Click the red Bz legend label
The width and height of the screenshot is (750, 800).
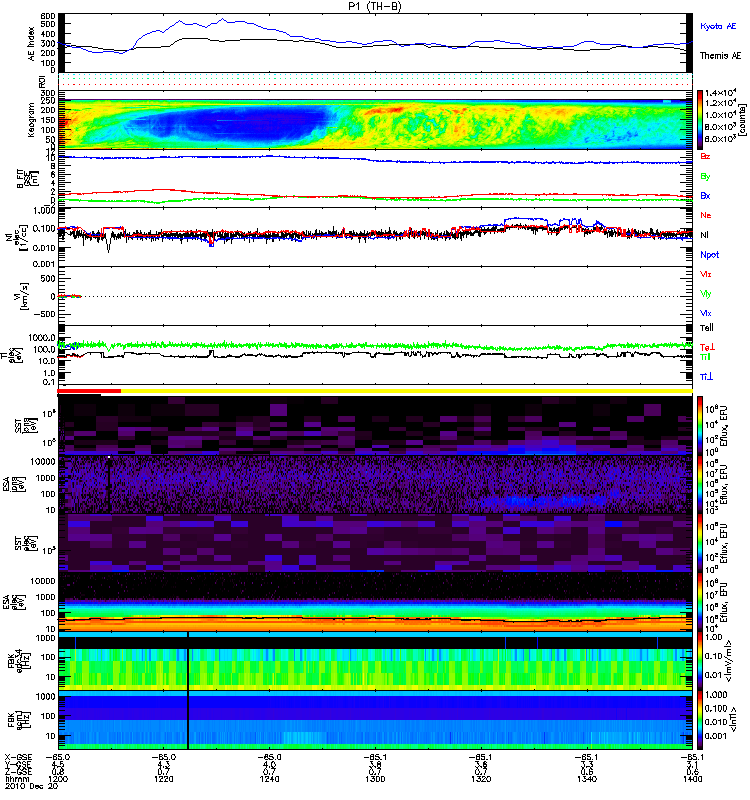tap(705, 156)
